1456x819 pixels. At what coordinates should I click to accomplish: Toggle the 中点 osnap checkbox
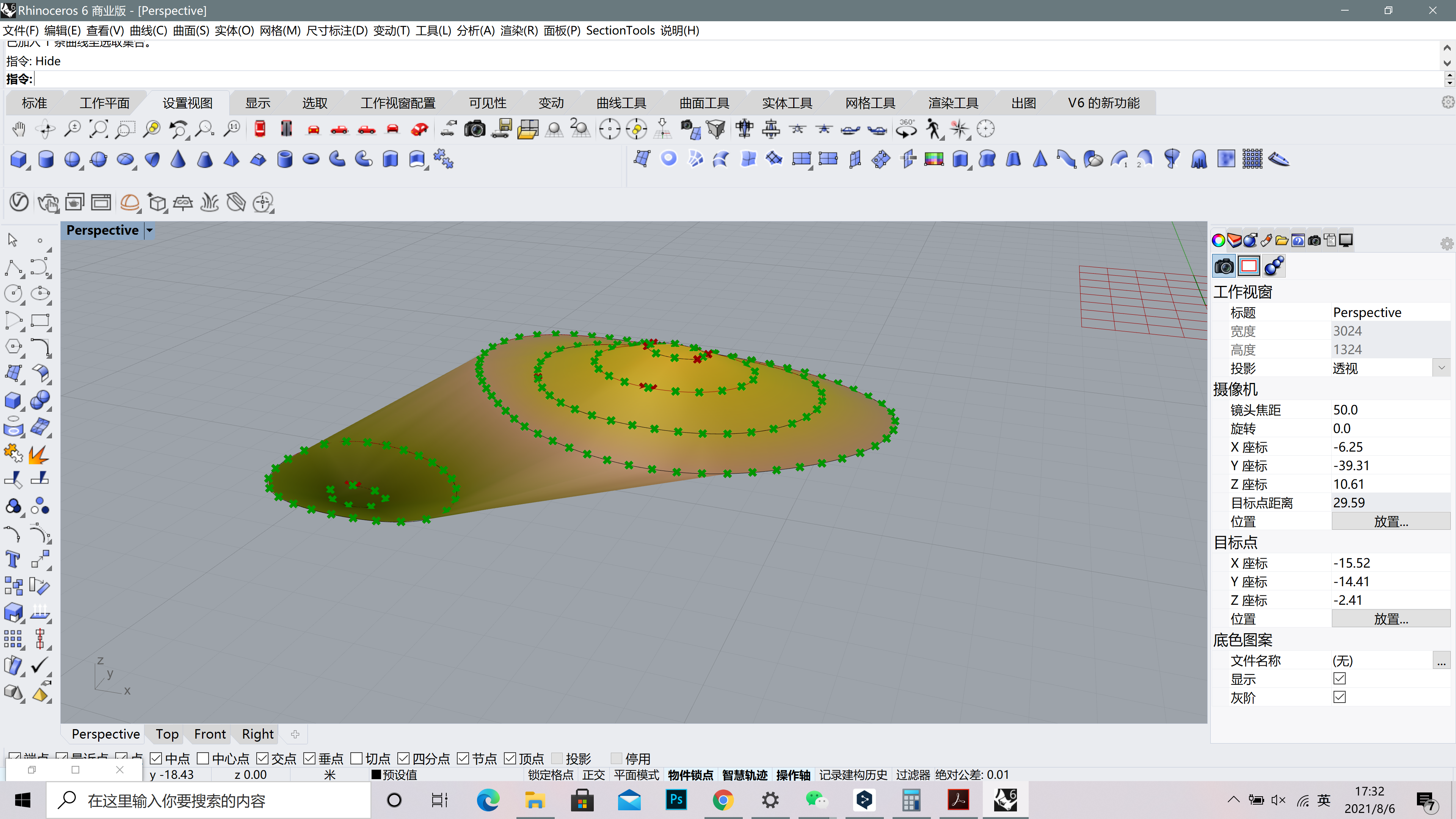pos(157,758)
